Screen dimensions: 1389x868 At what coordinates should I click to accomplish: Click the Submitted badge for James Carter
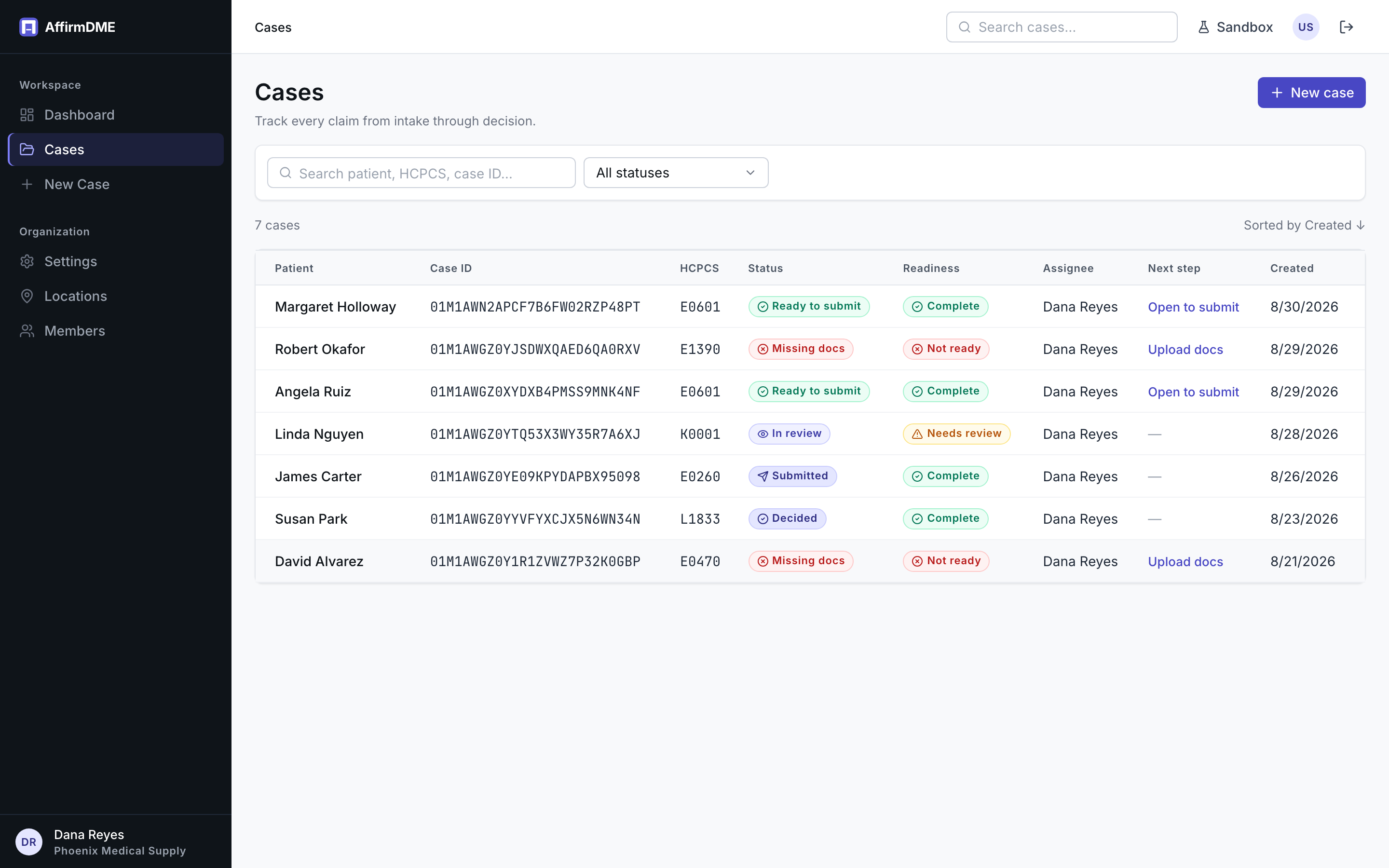coord(793,476)
